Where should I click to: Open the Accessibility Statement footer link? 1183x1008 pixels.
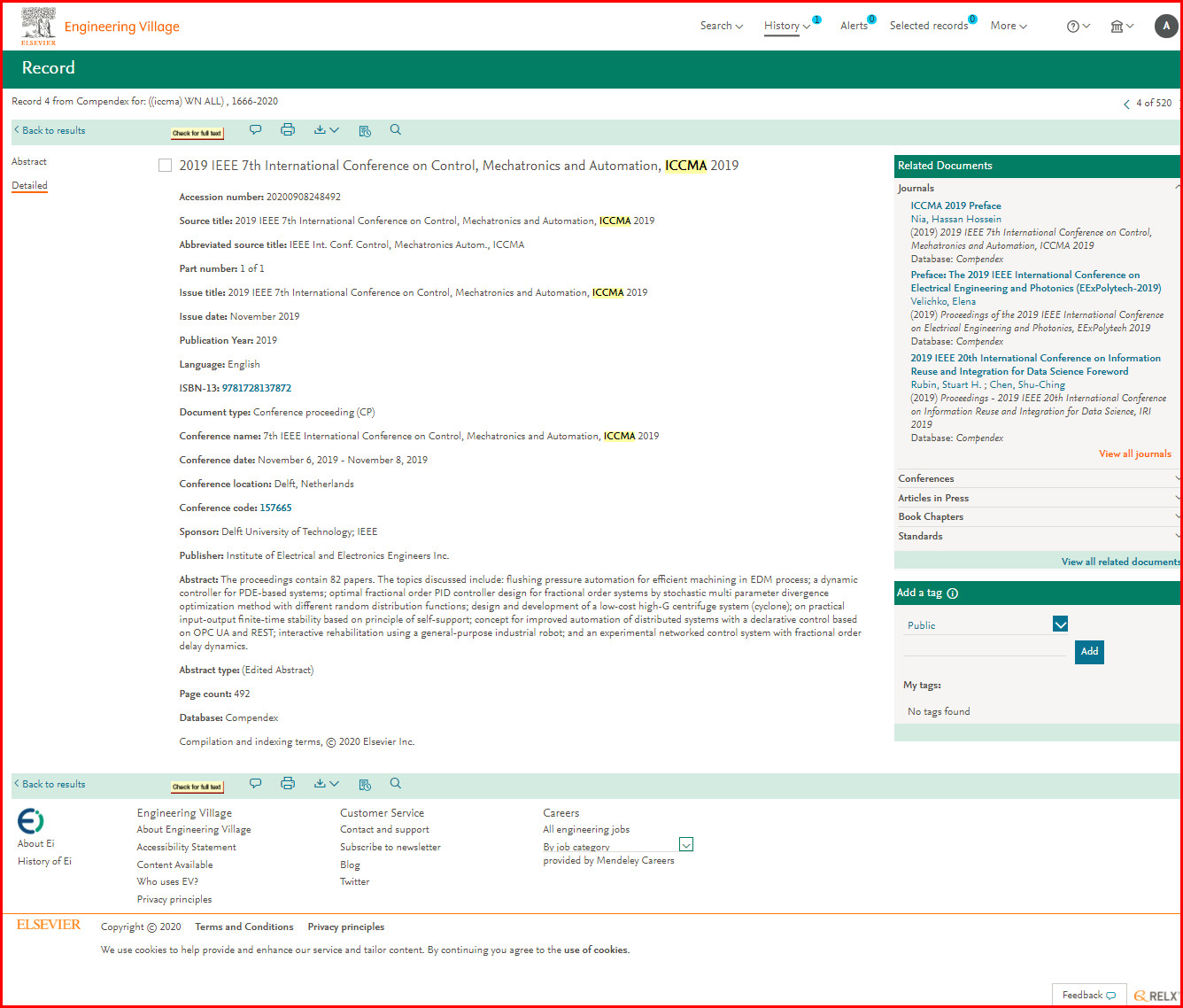click(187, 848)
